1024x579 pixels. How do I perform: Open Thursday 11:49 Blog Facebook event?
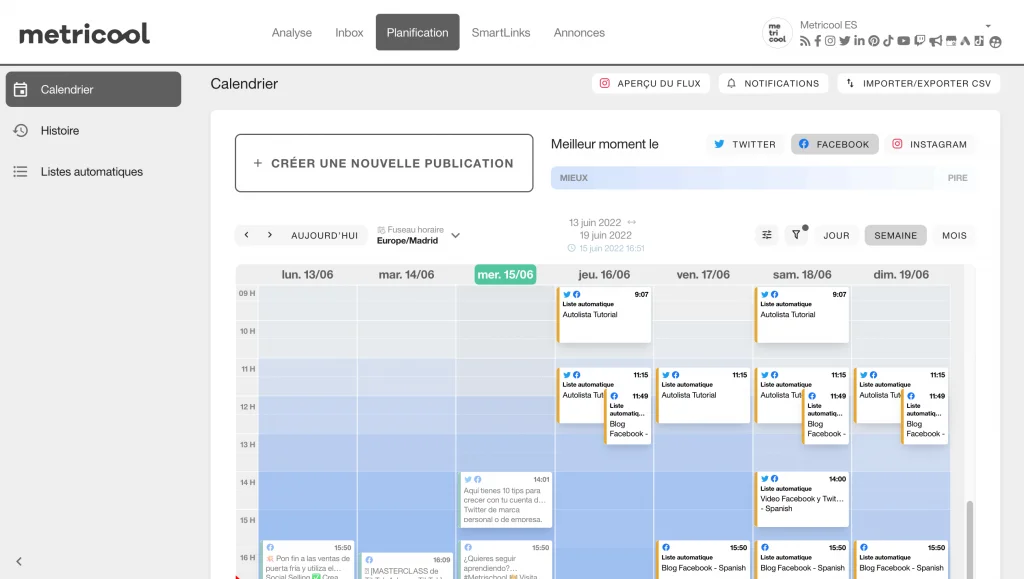coord(628,417)
